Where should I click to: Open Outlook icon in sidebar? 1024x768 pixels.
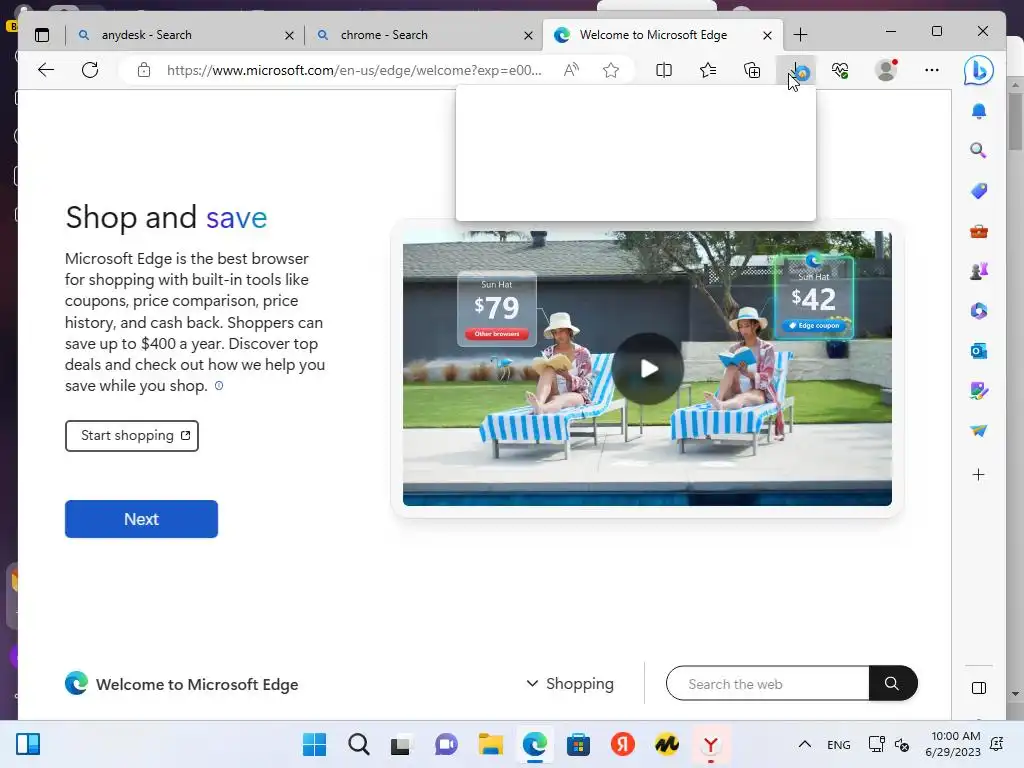point(978,351)
